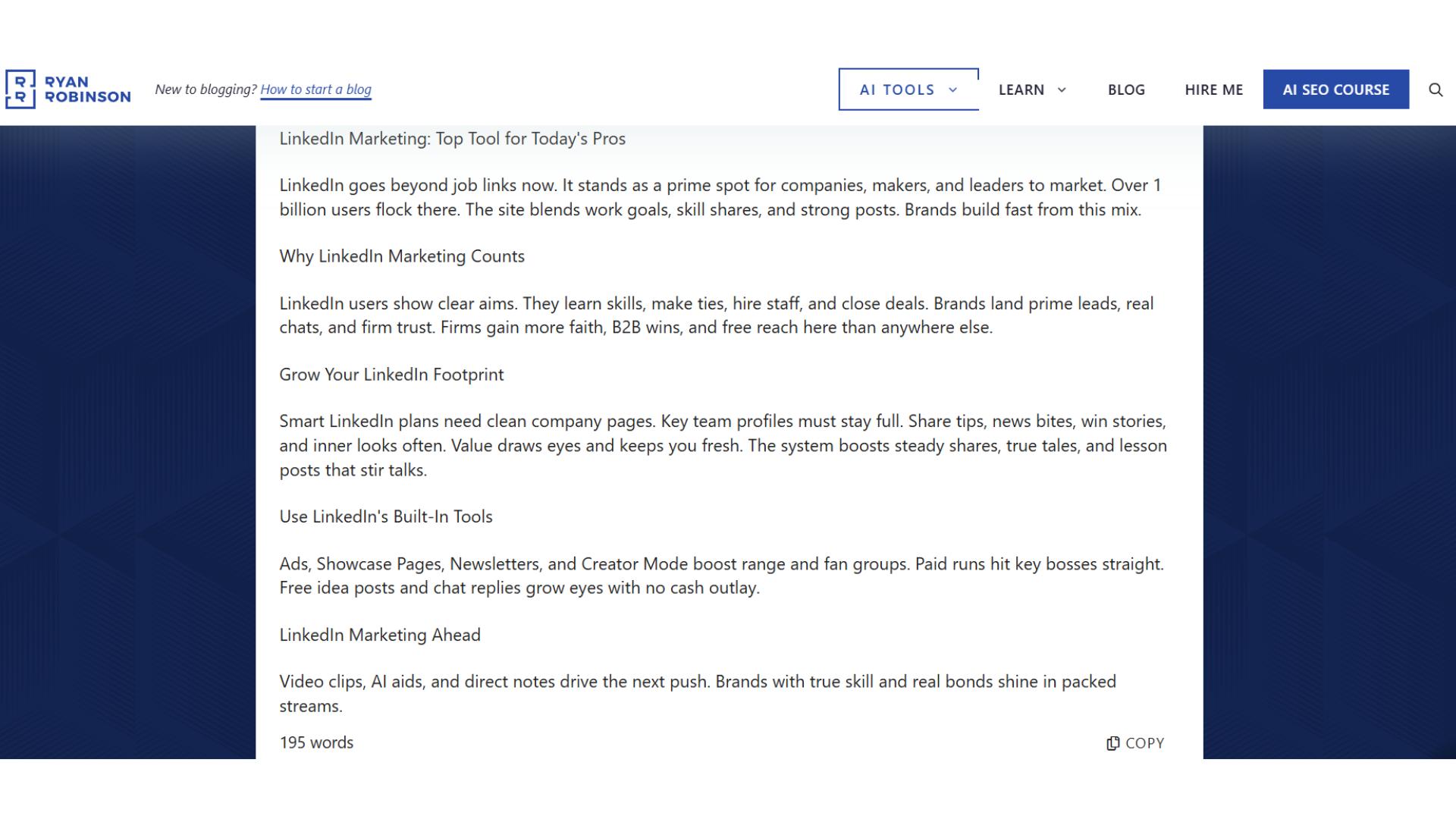Screen dimensions: 1456x819
Task: Open the AI TOOLS menu label
Action: pyautogui.click(x=896, y=89)
